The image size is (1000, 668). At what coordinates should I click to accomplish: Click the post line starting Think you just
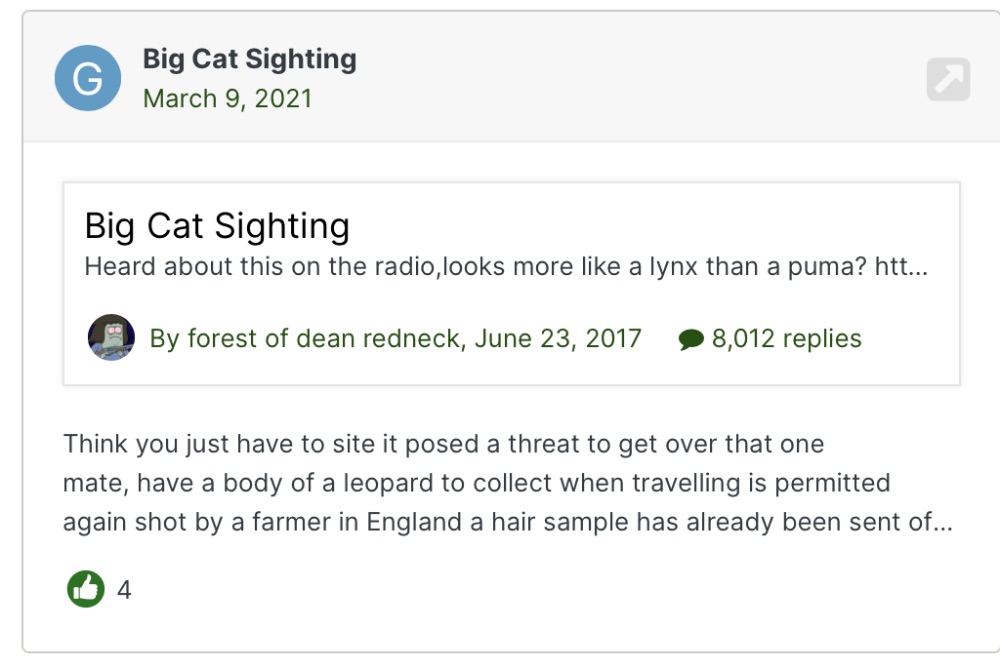(443, 444)
